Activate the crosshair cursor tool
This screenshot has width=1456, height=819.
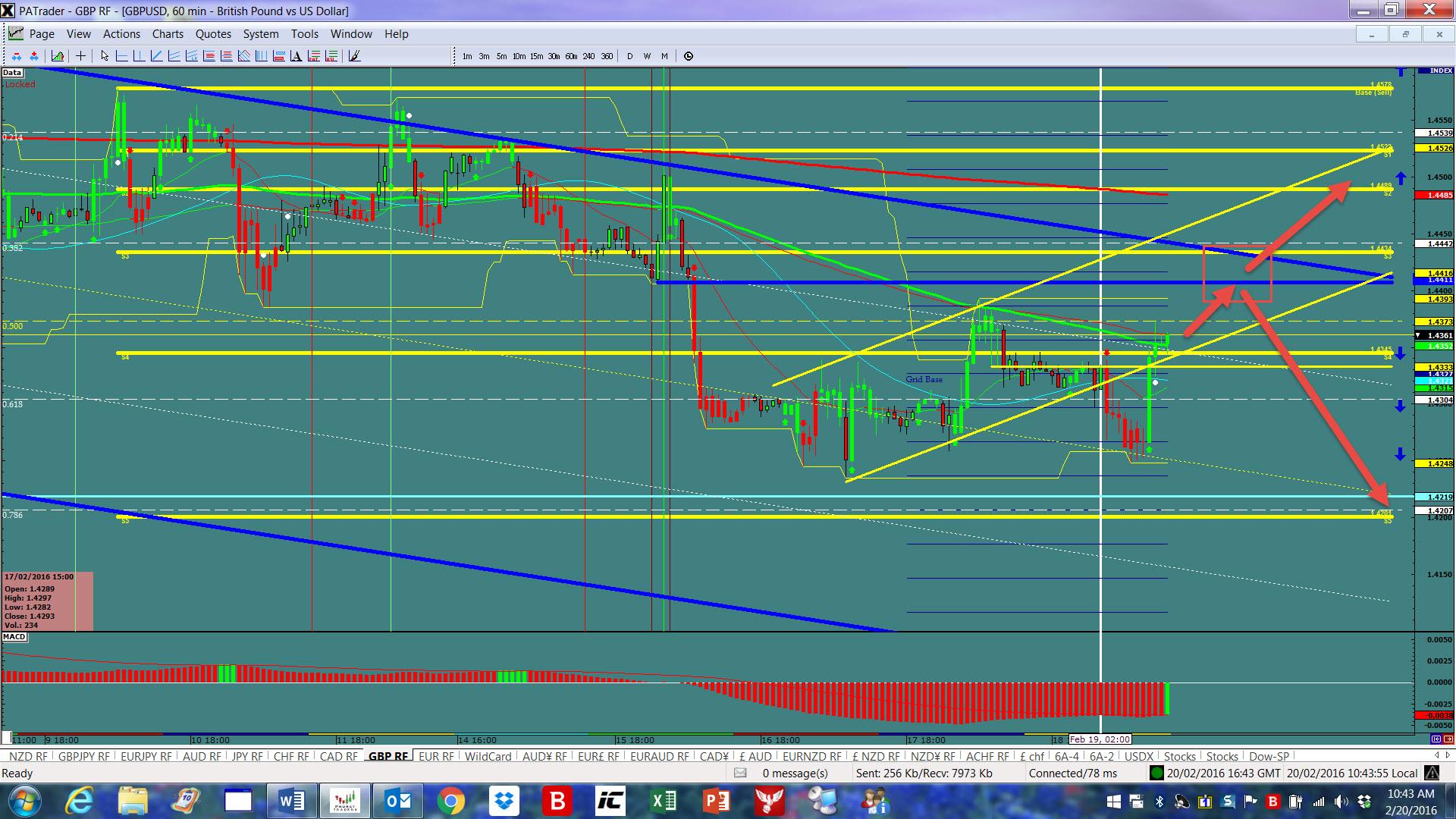80,55
